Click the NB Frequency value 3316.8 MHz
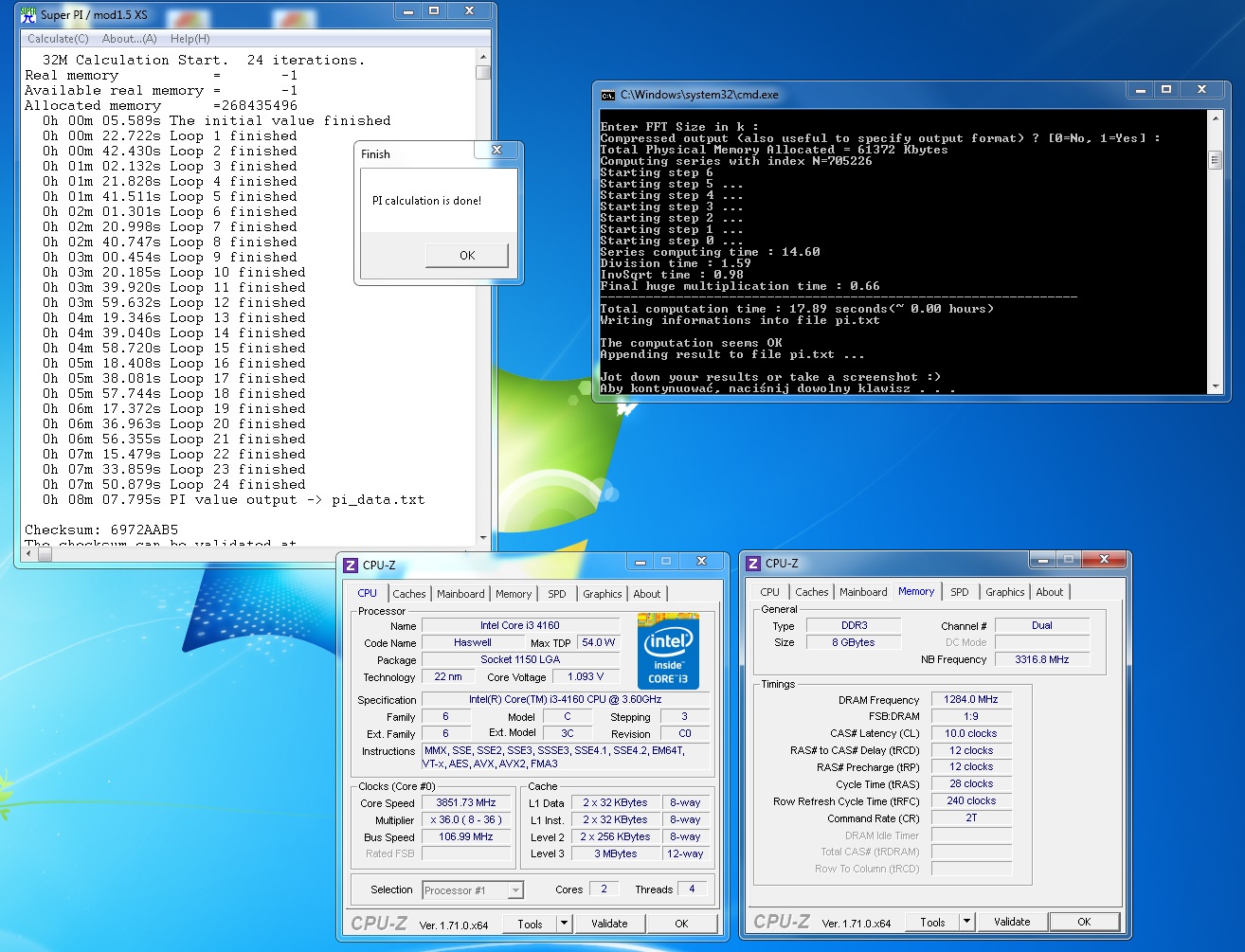 (x=1041, y=659)
